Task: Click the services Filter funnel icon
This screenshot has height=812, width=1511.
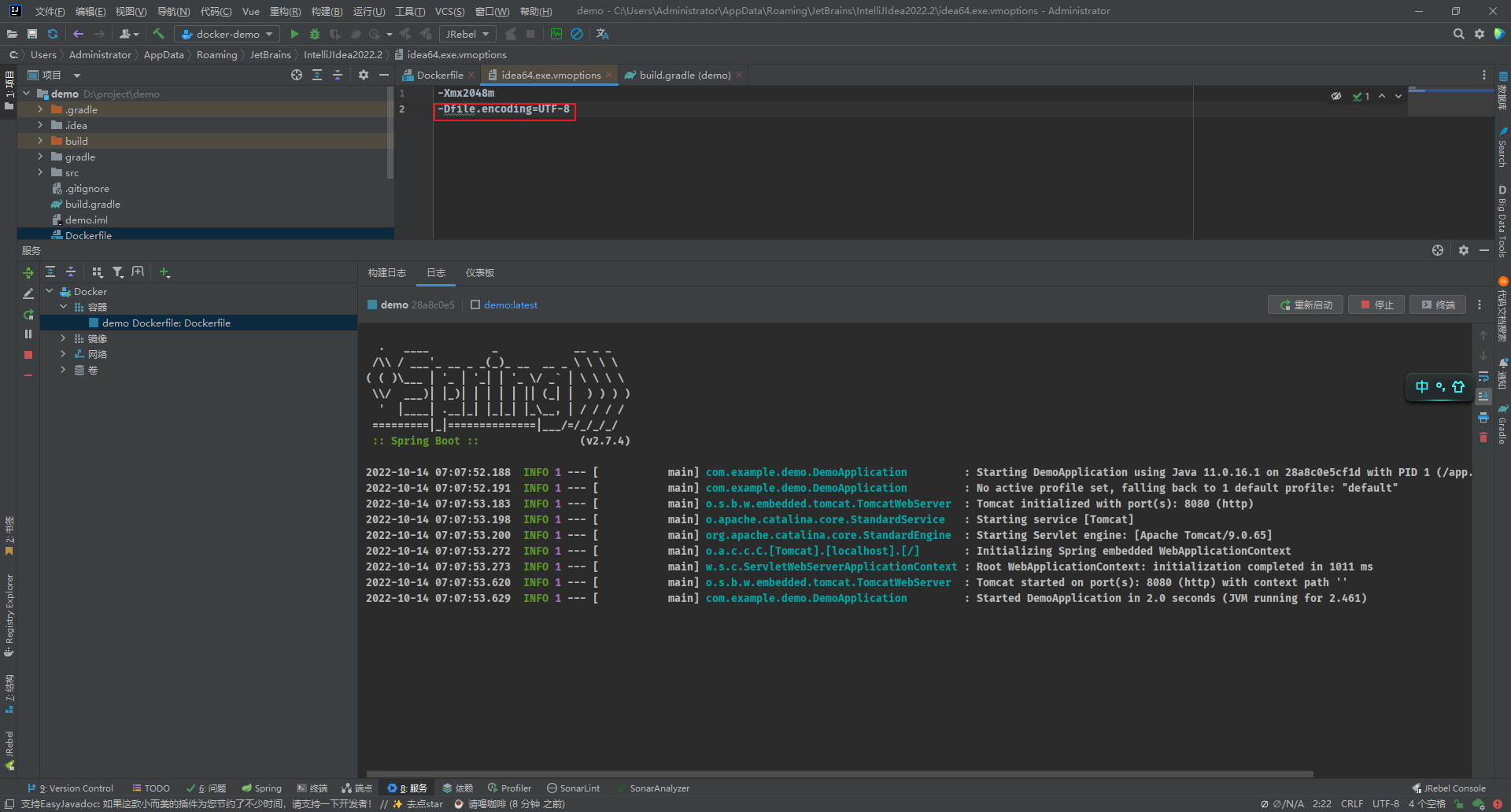Action: [118, 272]
